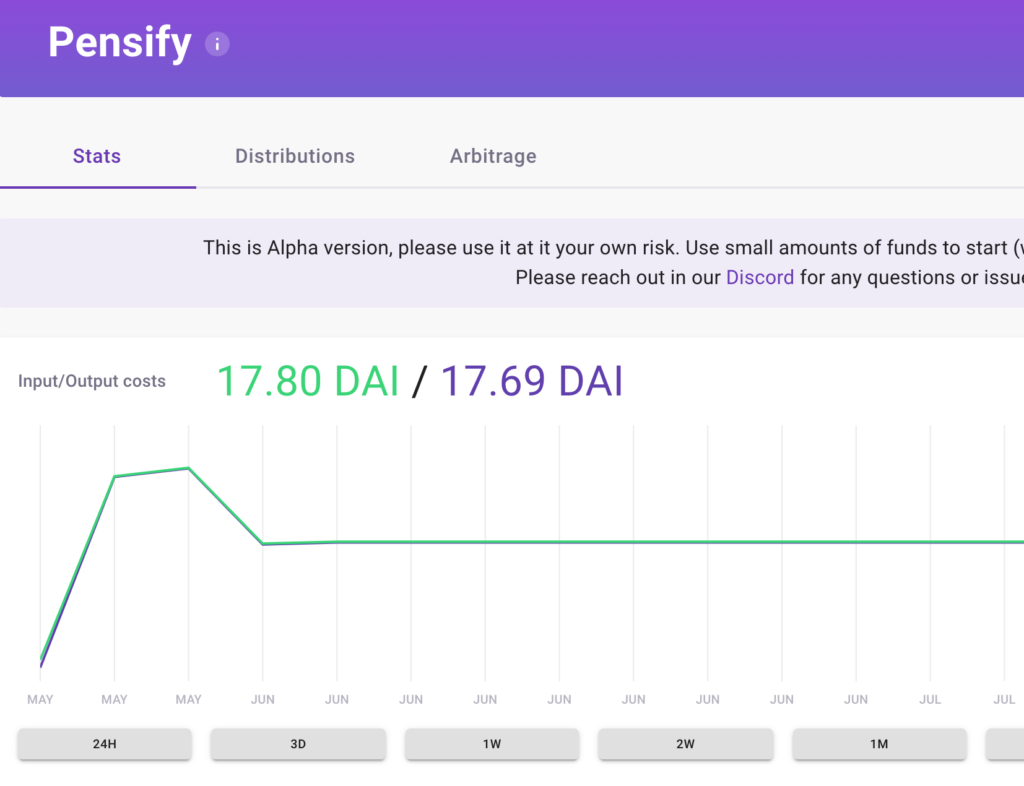Click the first JUL label on the chart axis
1024x786 pixels.
(x=930, y=700)
